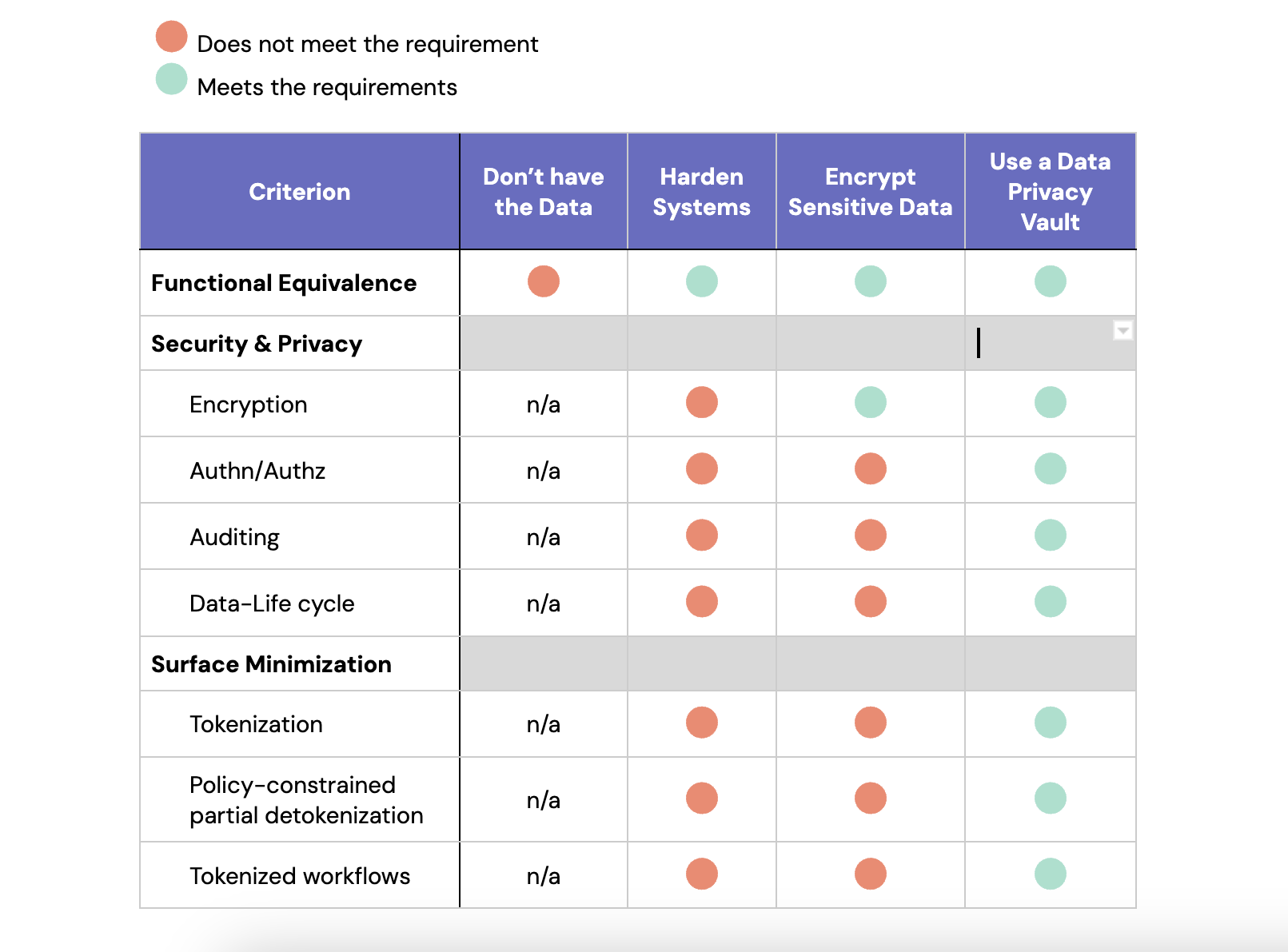
Task: Click the Use a Data Privacy Vault column header
Action: coord(1051,192)
